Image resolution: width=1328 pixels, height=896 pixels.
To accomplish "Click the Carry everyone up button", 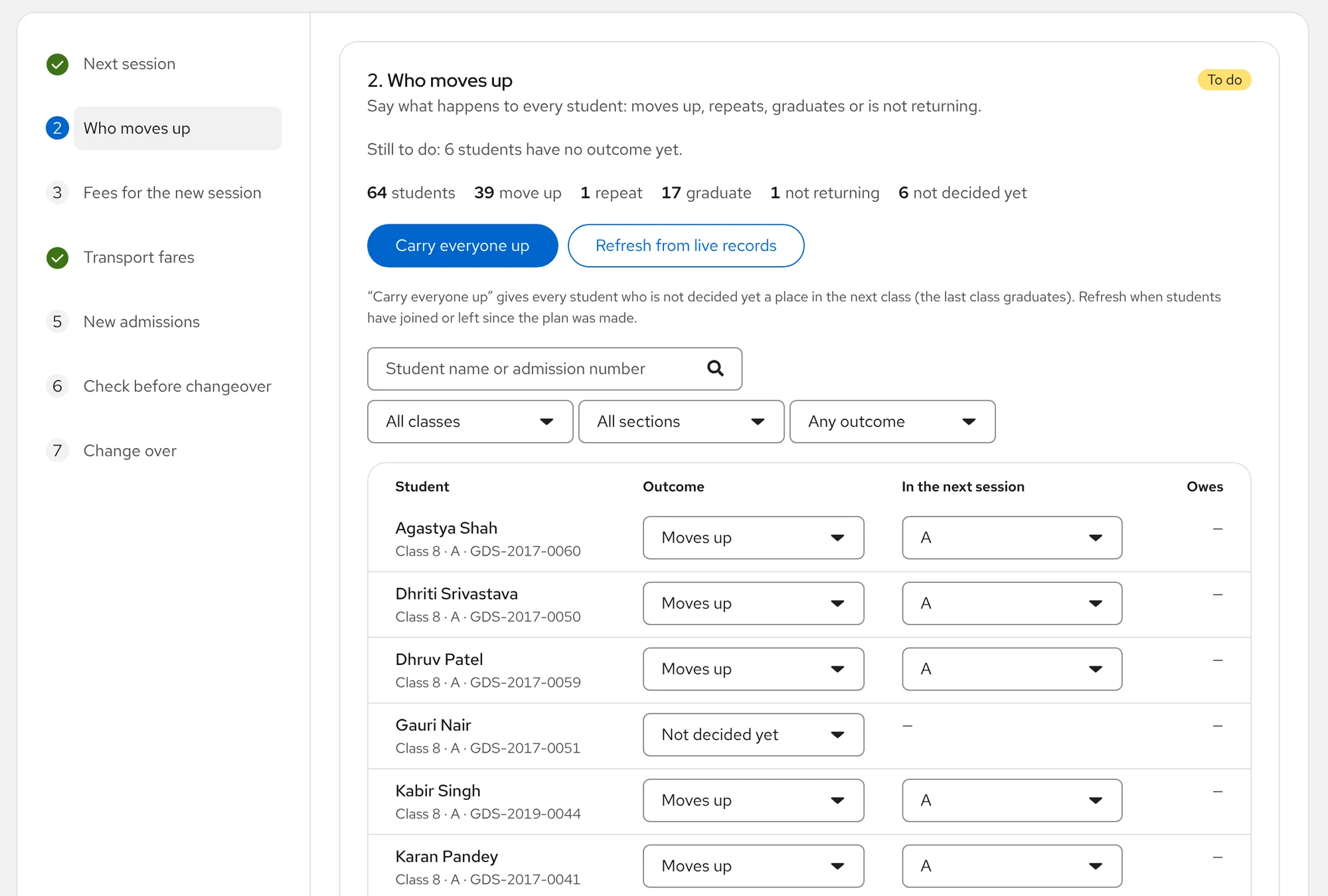I will (462, 246).
